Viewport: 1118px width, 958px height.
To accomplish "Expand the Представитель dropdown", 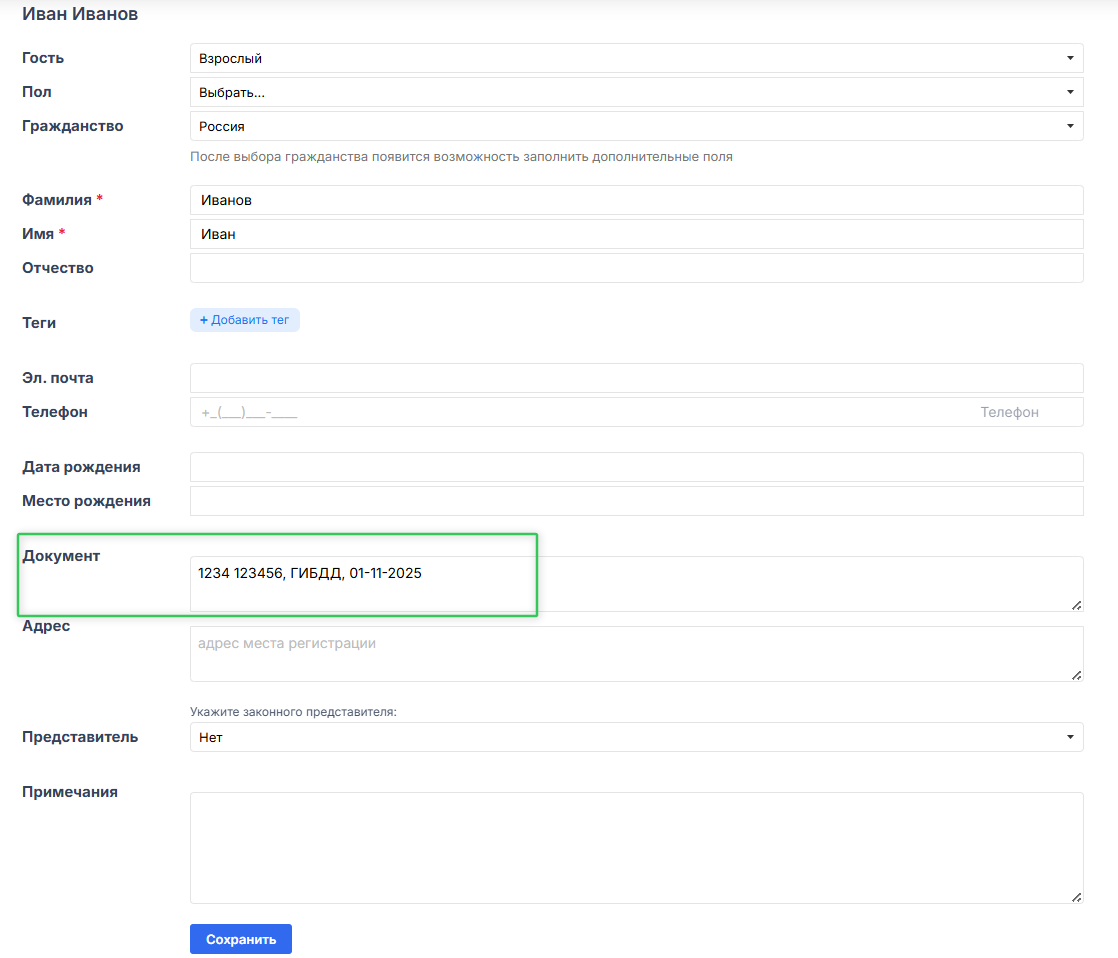I will (x=636, y=737).
